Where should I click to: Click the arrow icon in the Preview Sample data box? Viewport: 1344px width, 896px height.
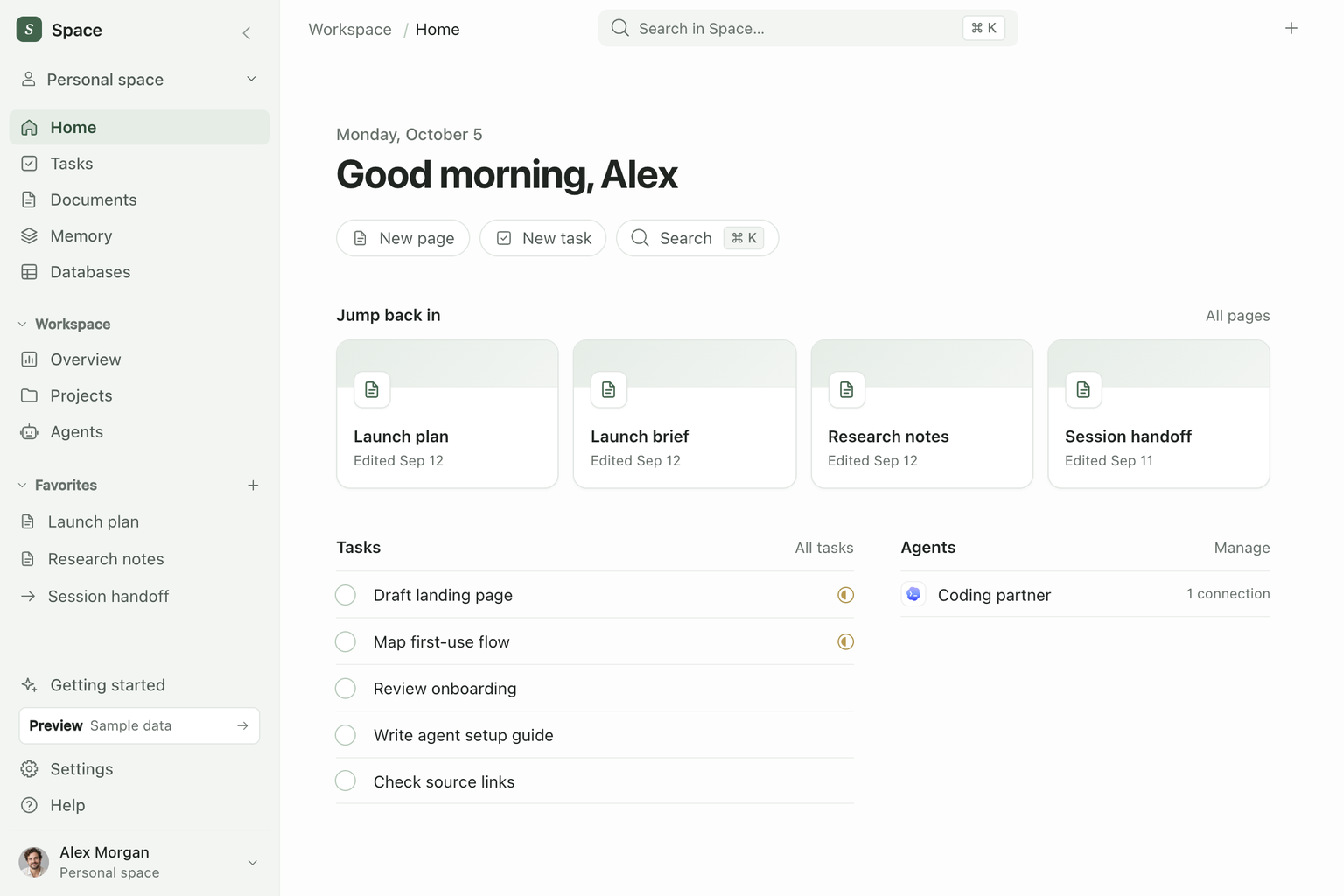click(x=242, y=725)
